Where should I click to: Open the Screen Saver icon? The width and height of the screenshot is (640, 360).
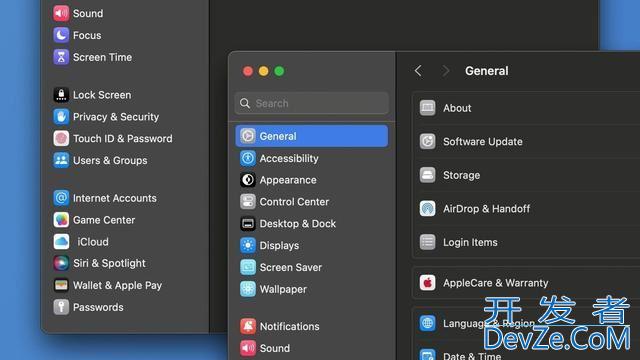pos(248,267)
